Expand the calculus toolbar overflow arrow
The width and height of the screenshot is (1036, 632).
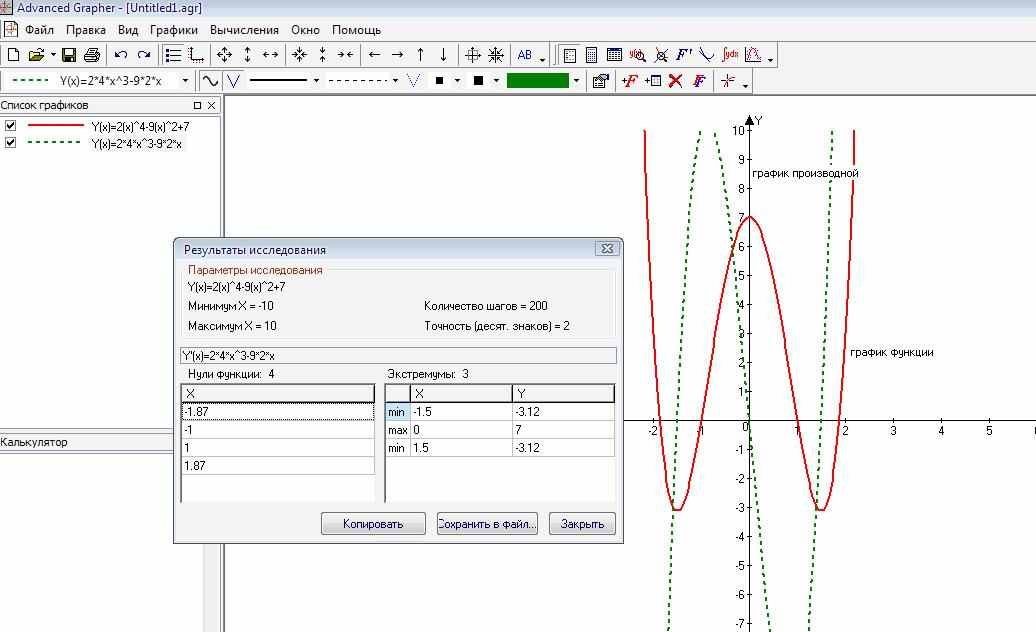click(x=770, y=59)
